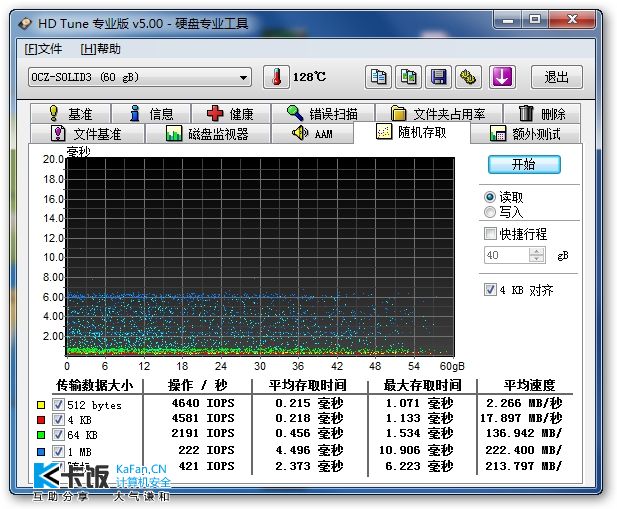Open the 额外测试 extra tests tab
Image resolution: width=617 pixels, height=509 pixels.
pyautogui.click(x=525, y=133)
